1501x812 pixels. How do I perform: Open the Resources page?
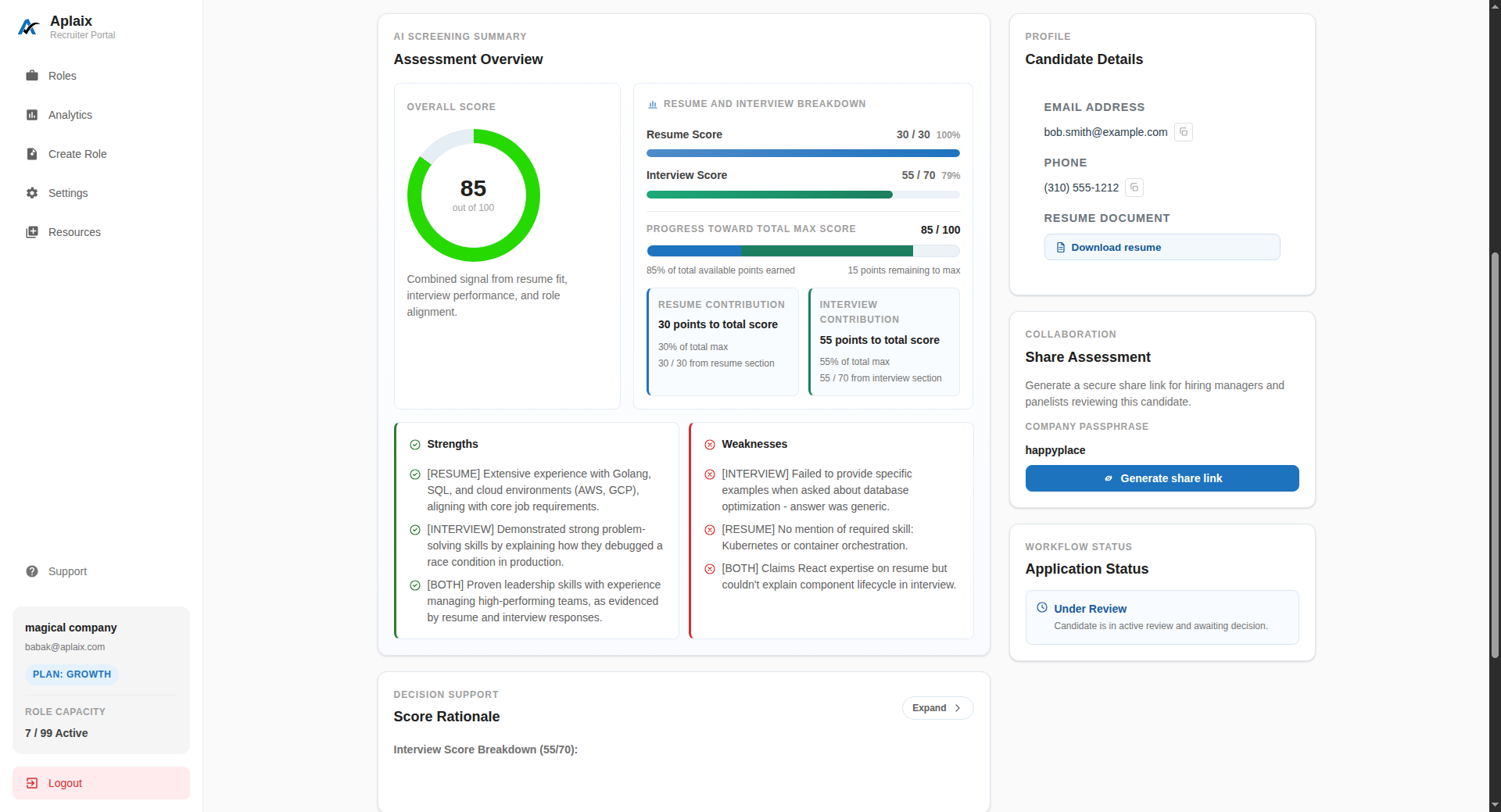point(101,232)
